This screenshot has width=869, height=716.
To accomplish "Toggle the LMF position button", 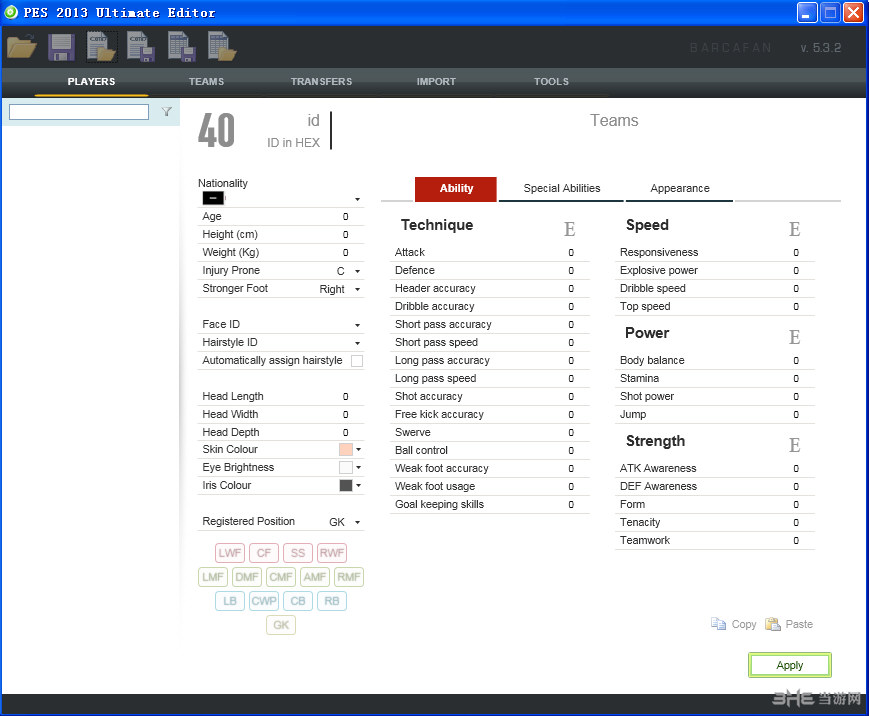I will click(213, 577).
